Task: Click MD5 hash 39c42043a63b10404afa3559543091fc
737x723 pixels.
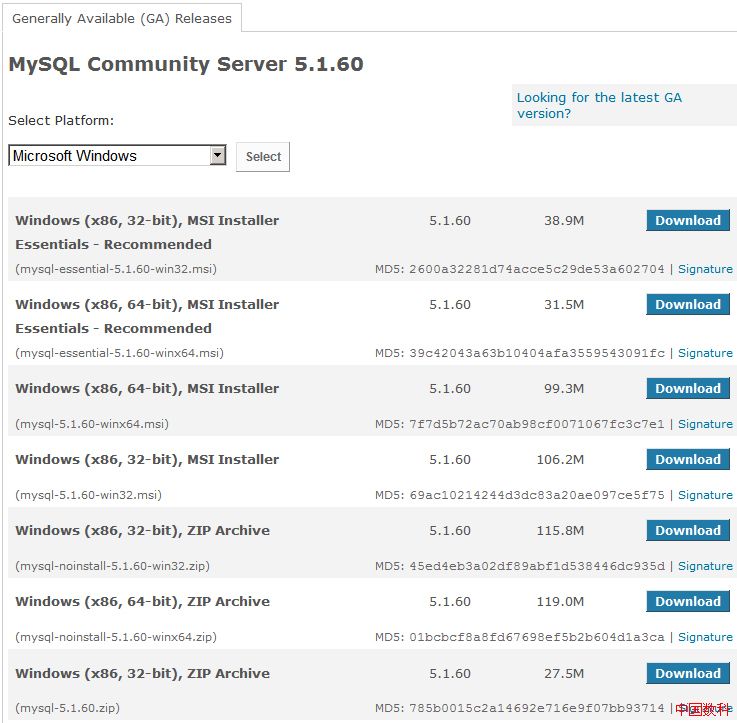Action: coord(537,354)
